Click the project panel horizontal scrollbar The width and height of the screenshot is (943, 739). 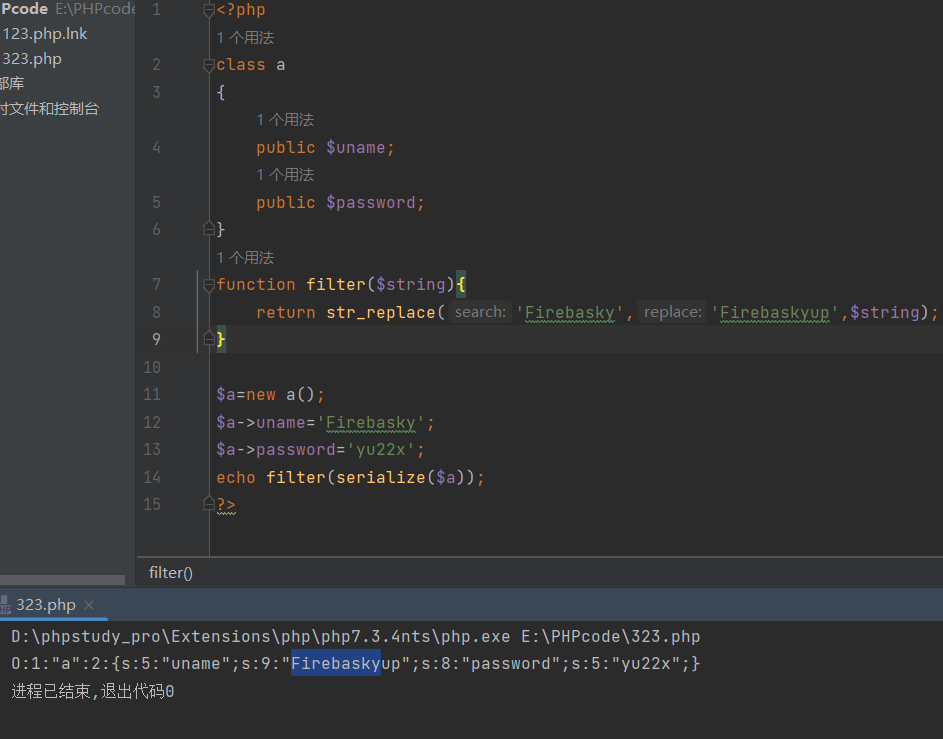tap(63, 580)
